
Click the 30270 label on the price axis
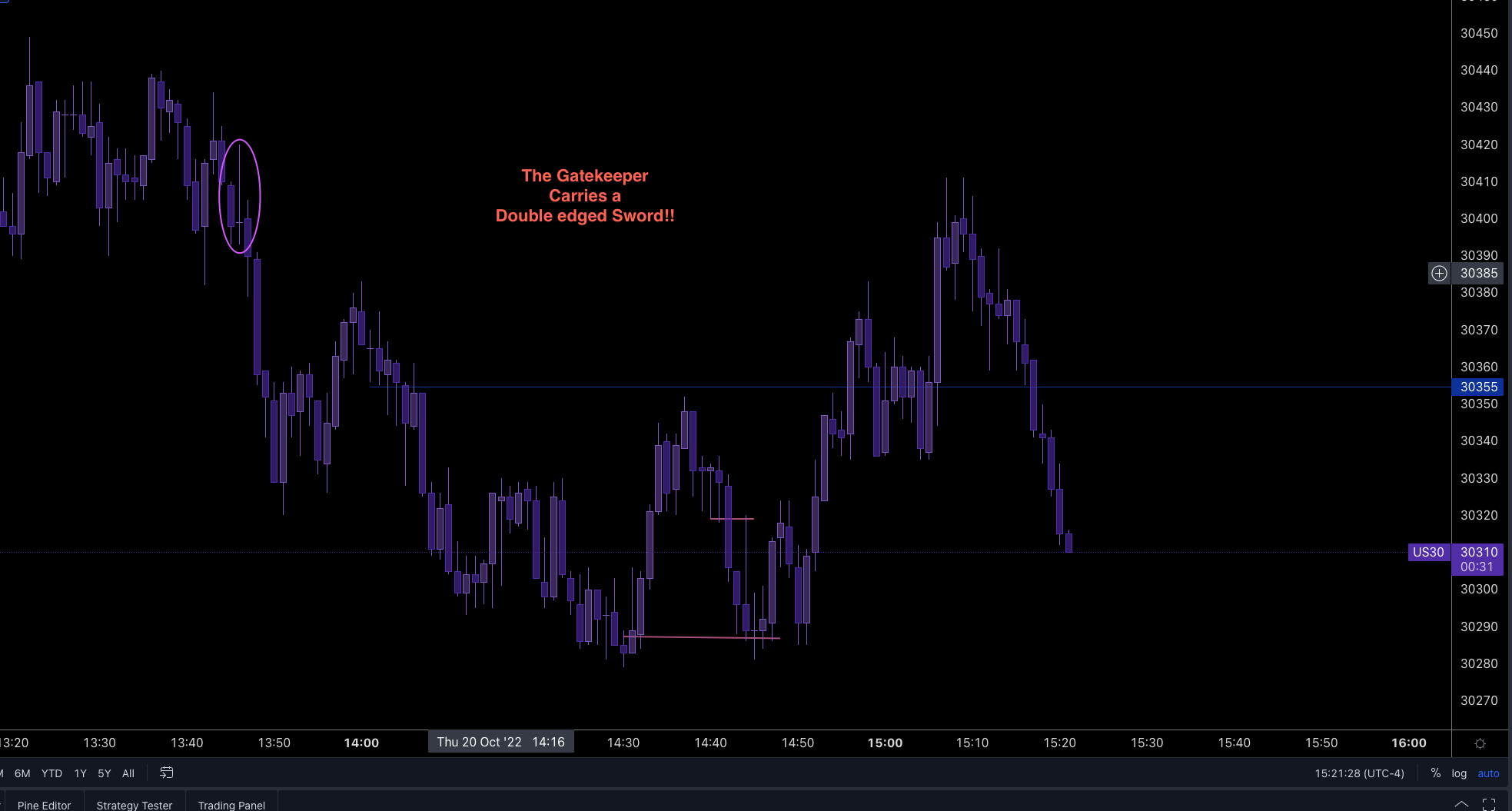click(1479, 700)
